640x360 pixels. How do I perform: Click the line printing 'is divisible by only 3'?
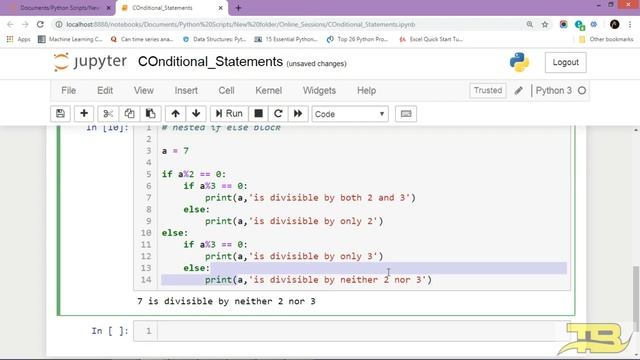294,256
